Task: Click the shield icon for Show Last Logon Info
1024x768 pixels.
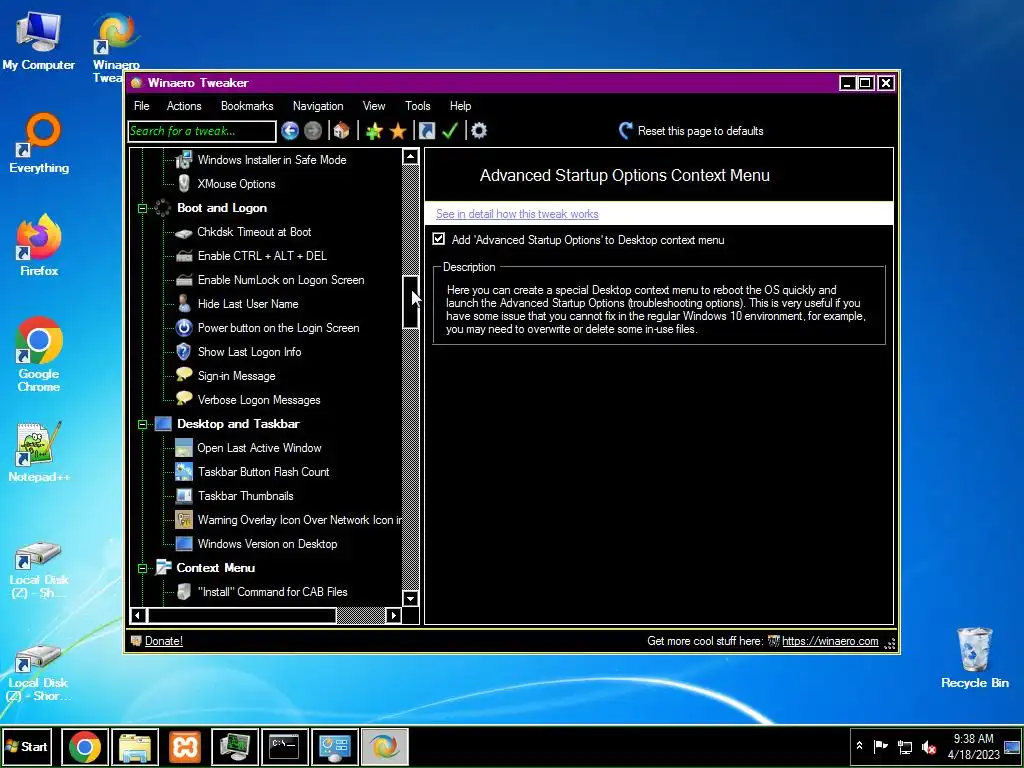Action: [x=184, y=352]
